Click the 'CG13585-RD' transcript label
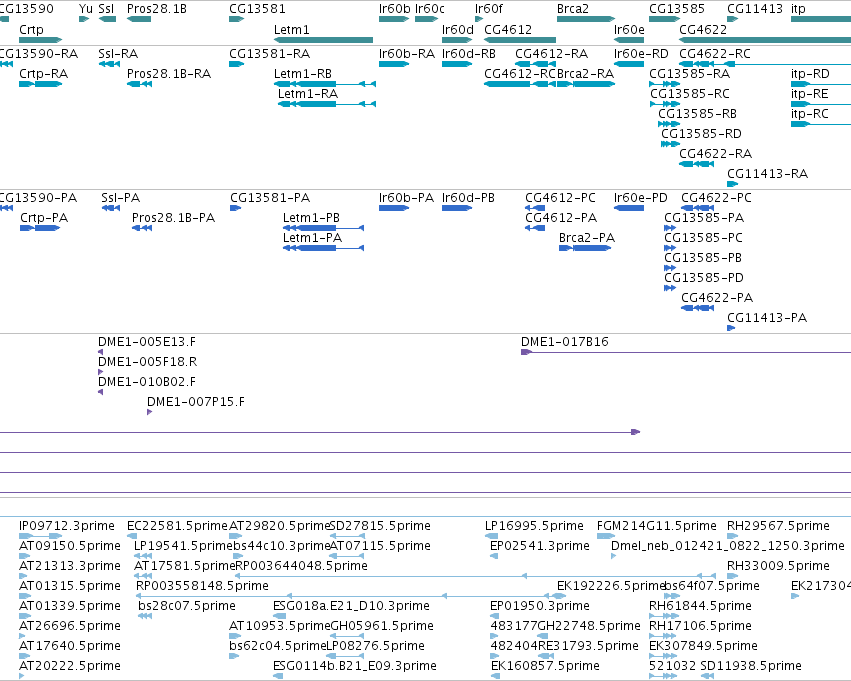Image resolution: width=851 pixels, height=681 pixels. [x=701, y=133]
